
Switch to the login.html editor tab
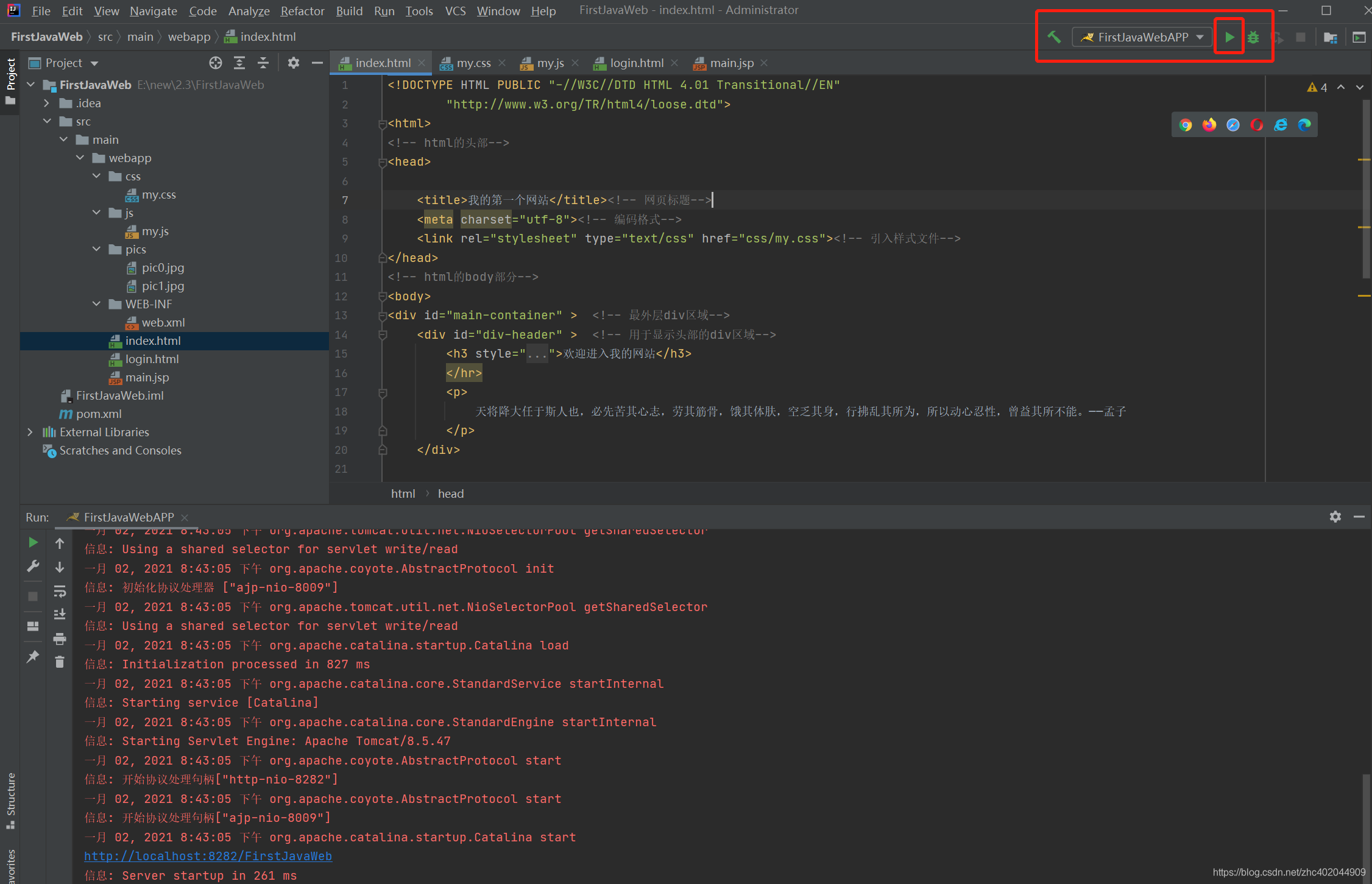637,63
